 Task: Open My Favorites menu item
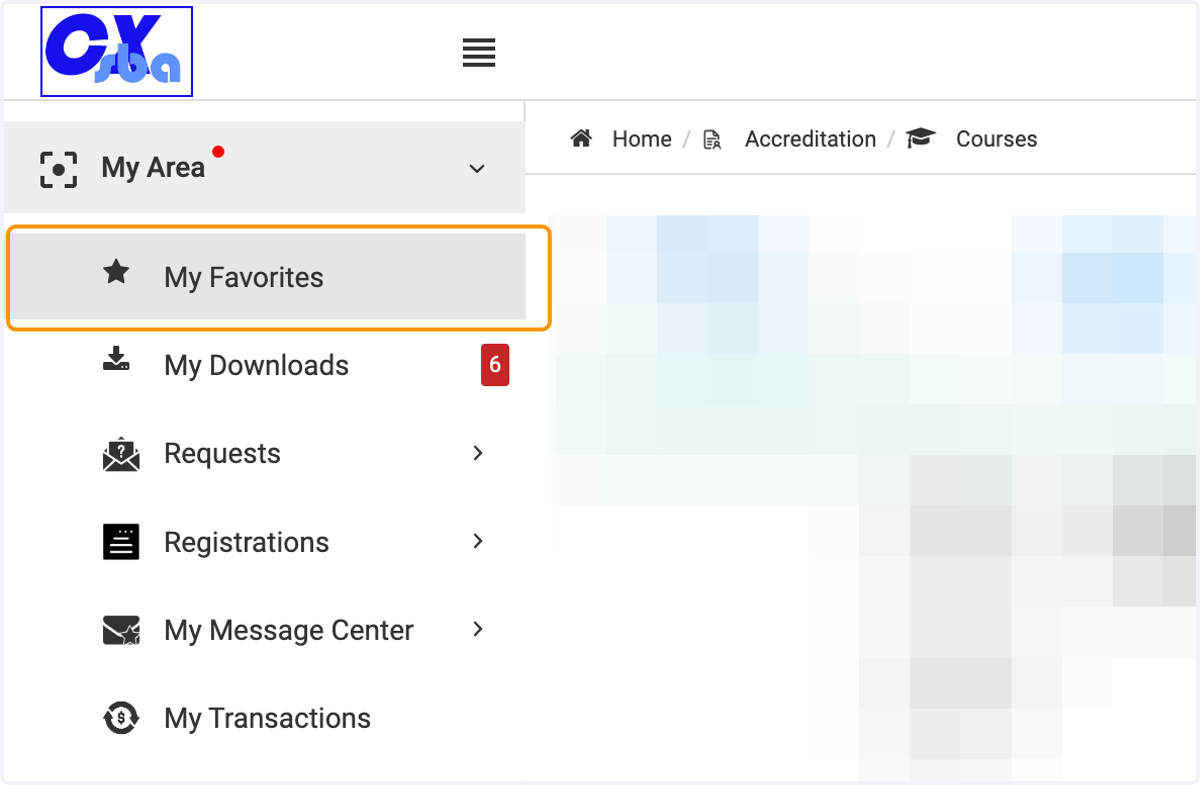click(x=266, y=277)
